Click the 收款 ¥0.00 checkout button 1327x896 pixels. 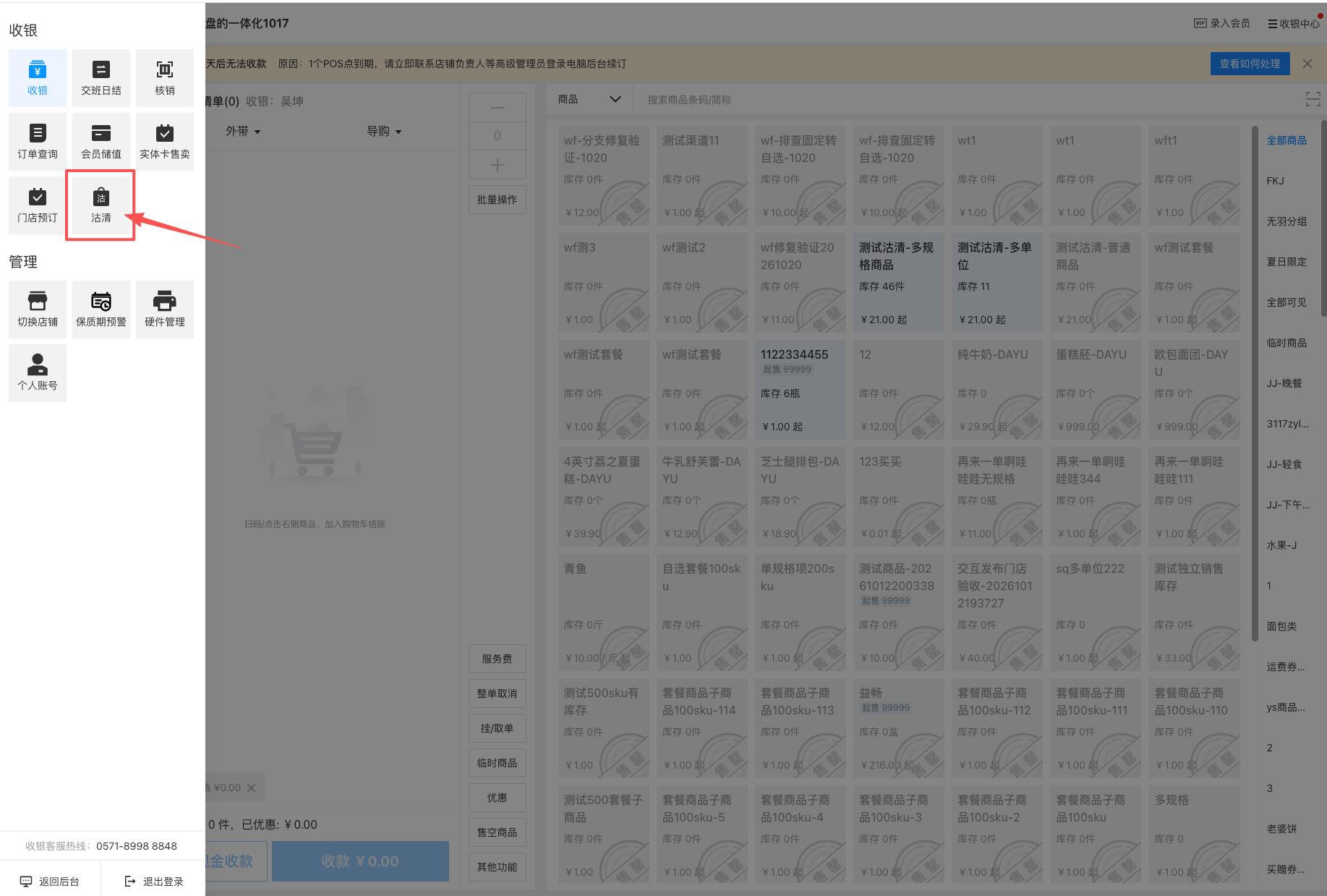tap(360, 861)
